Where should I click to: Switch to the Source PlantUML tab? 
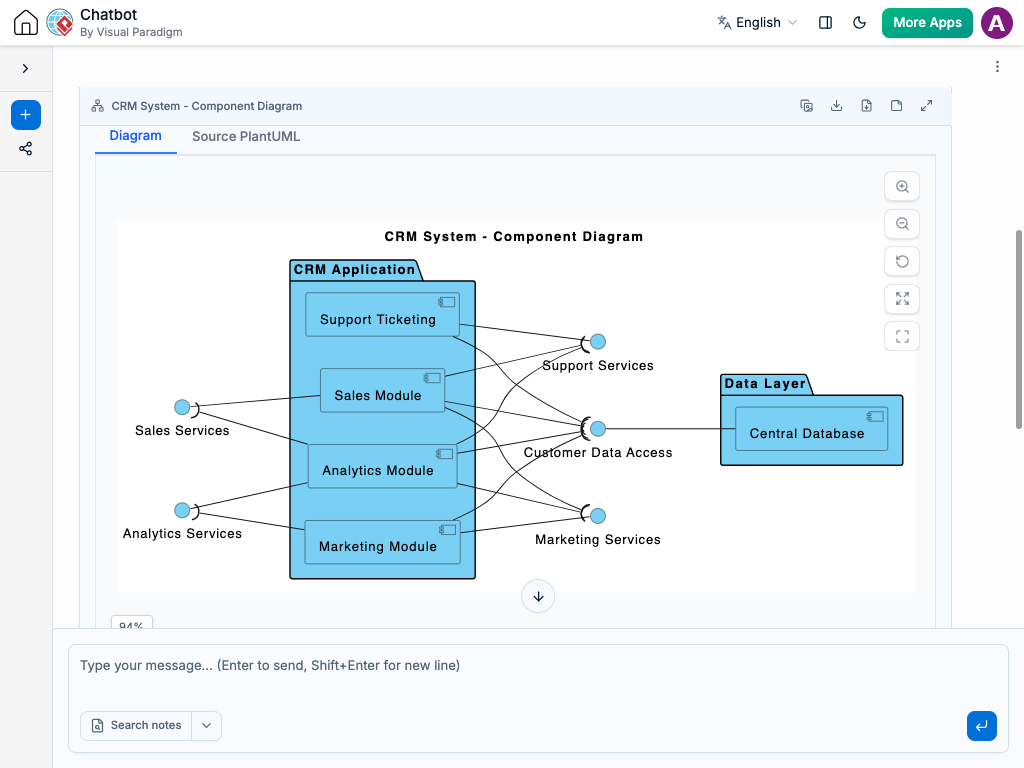(246, 136)
